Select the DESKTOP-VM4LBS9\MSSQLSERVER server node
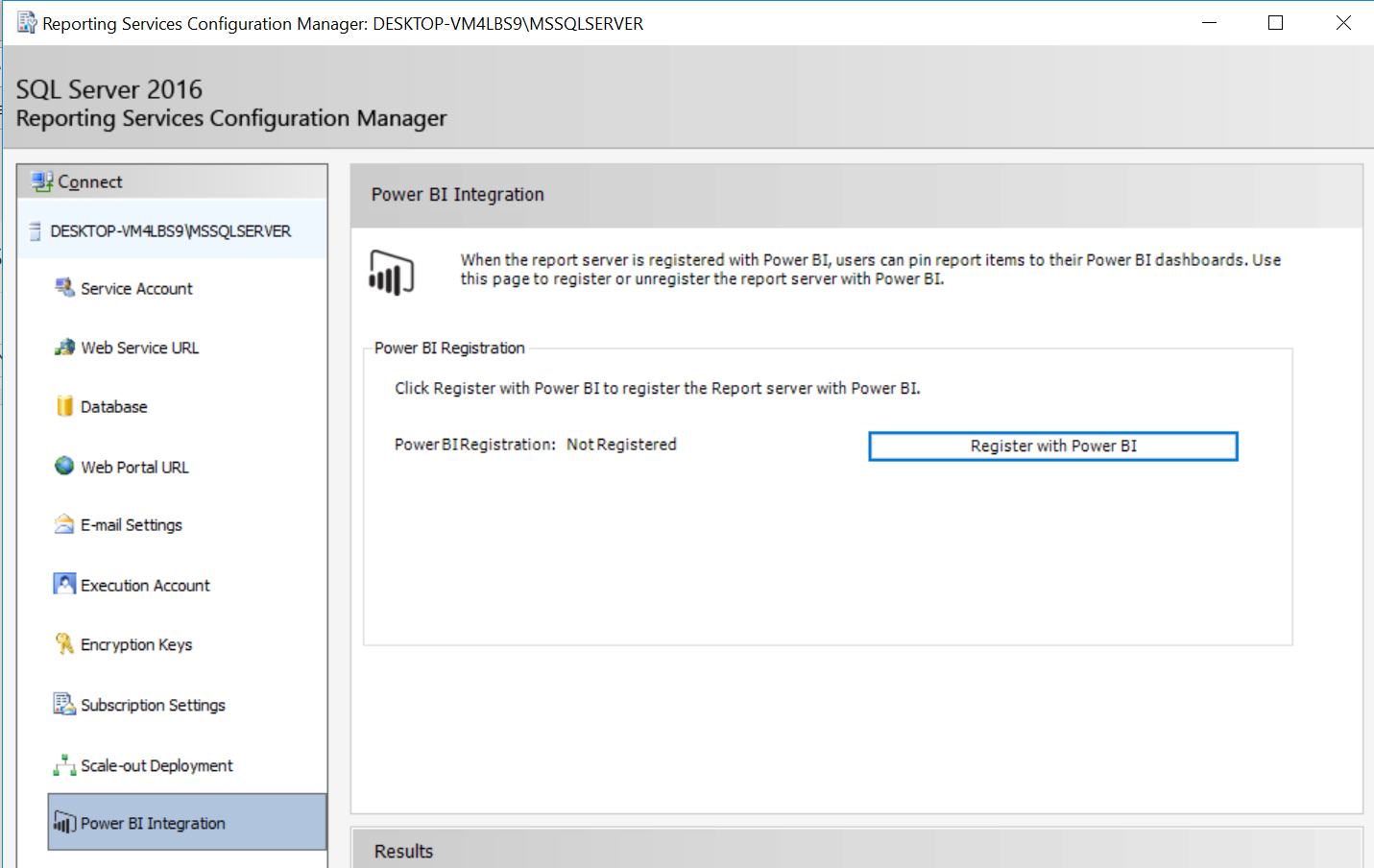Image resolution: width=1374 pixels, height=868 pixels. pyautogui.click(x=172, y=231)
